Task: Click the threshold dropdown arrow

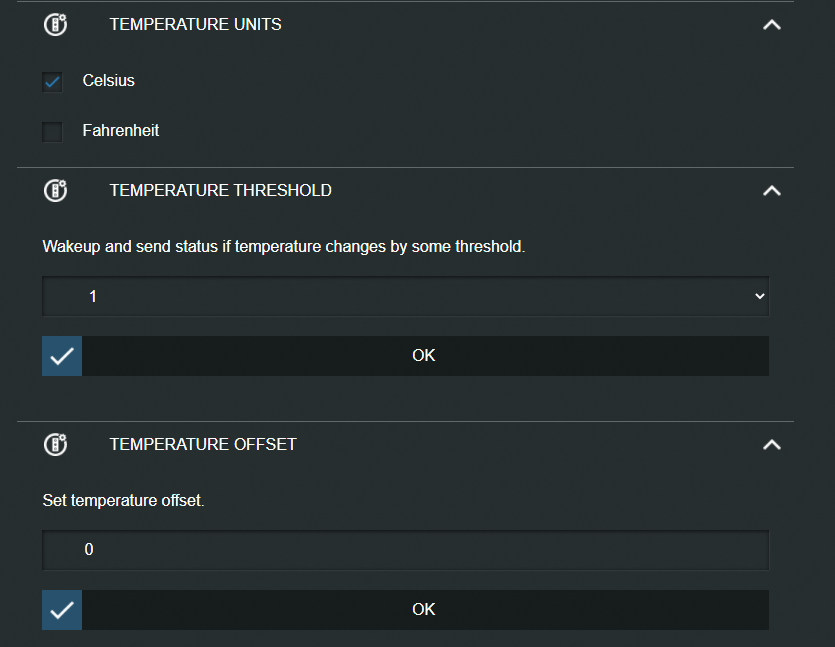Action: [760, 296]
